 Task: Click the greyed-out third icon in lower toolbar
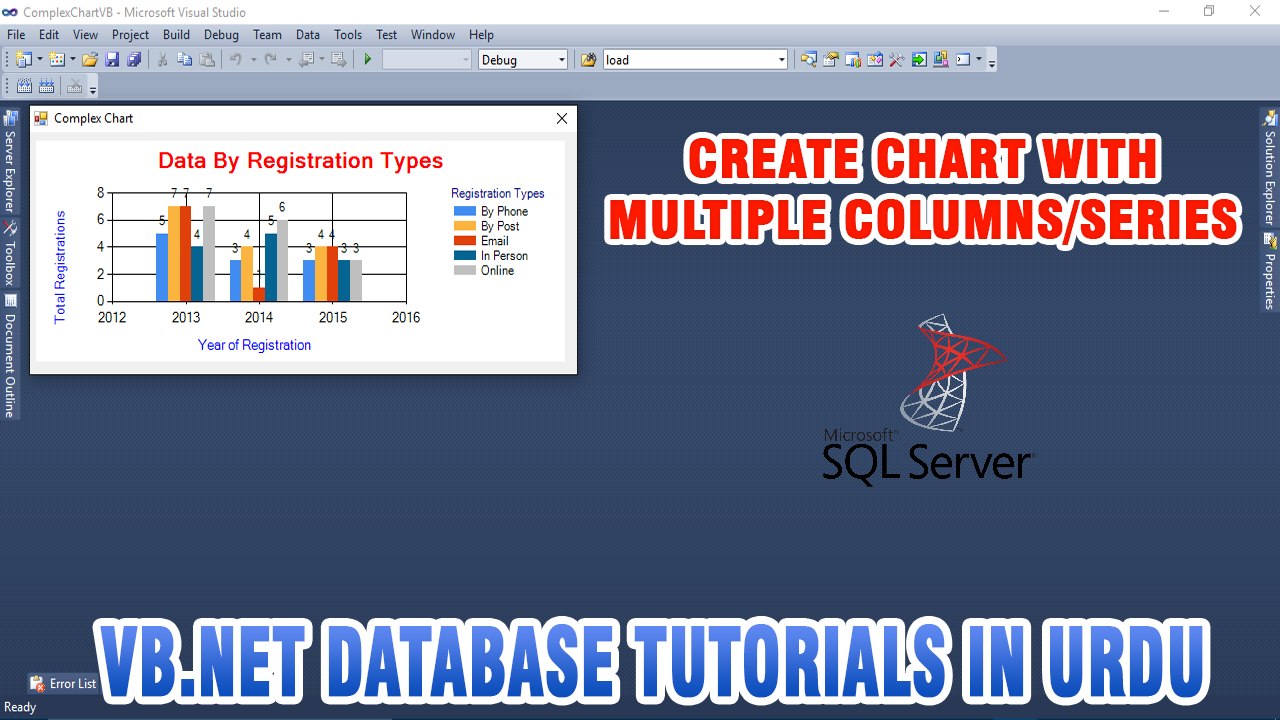click(x=75, y=86)
